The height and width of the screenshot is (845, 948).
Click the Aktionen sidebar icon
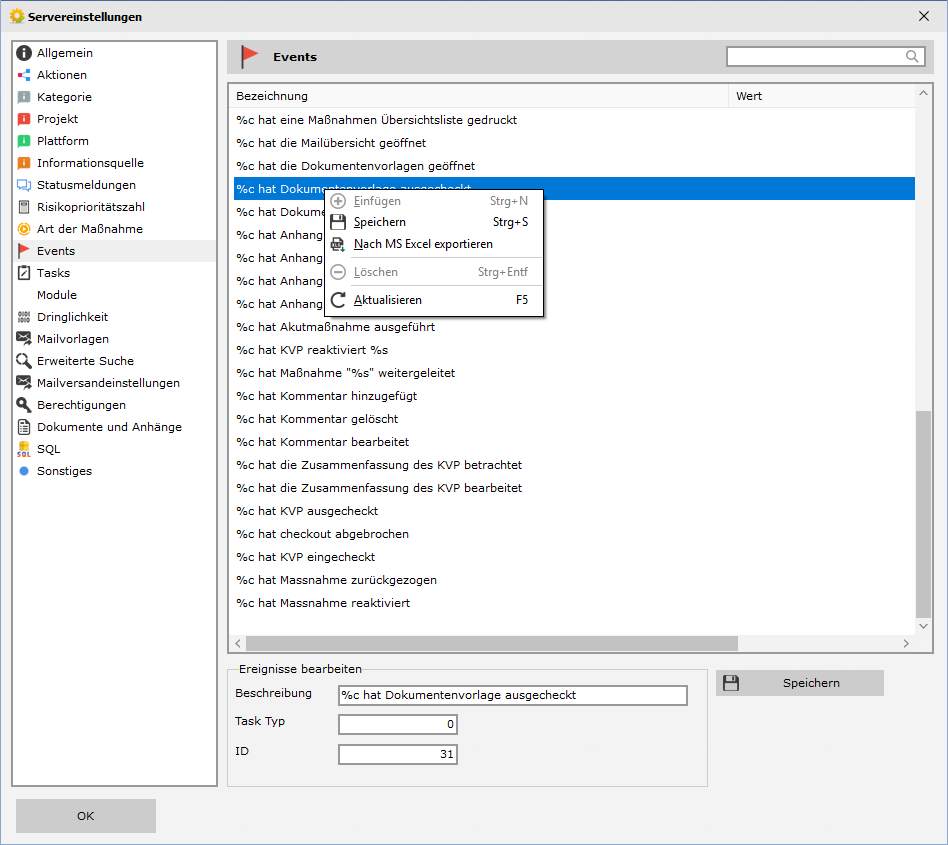click(x=24, y=75)
